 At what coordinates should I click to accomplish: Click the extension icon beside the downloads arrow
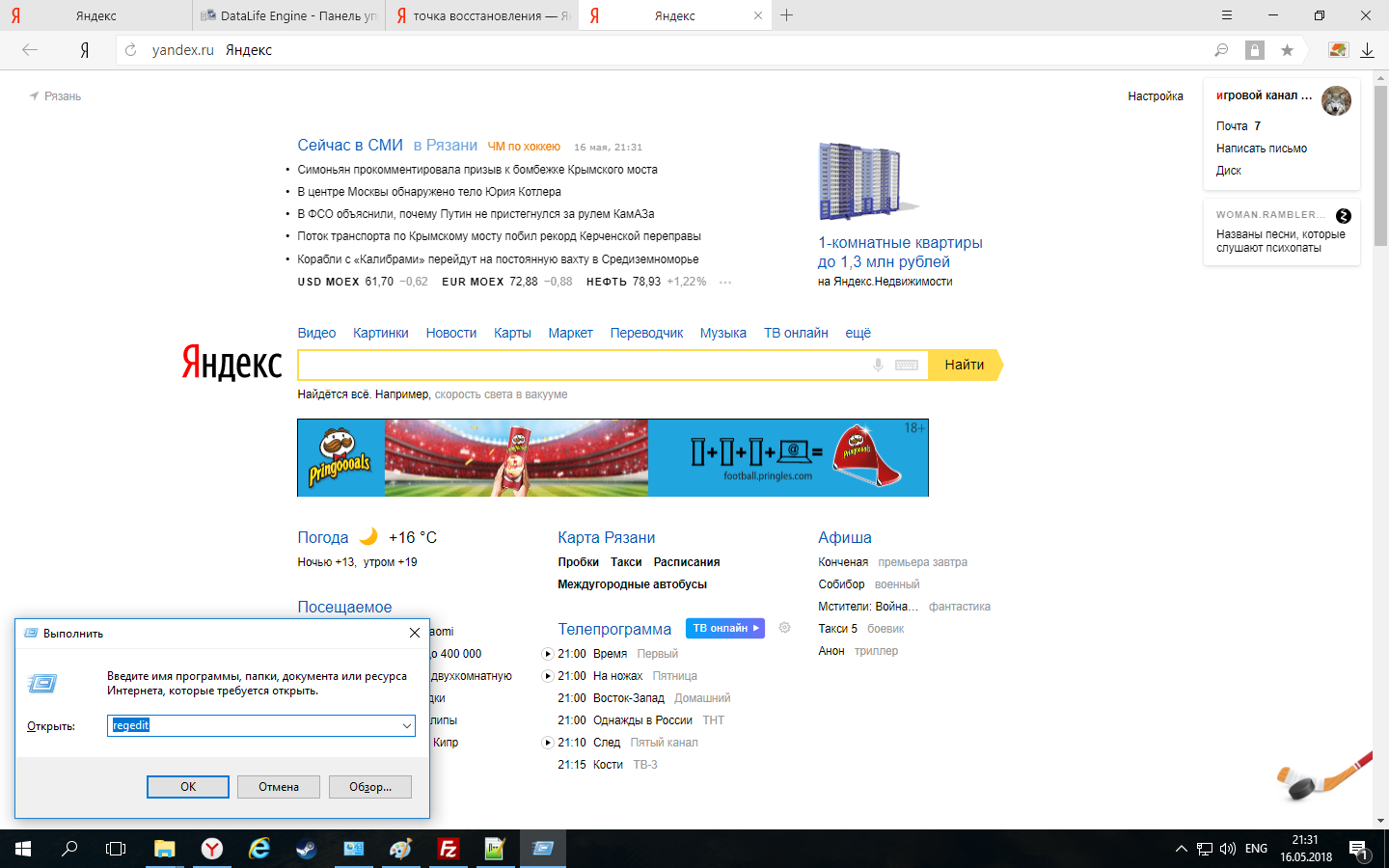(x=1338, y=50)
